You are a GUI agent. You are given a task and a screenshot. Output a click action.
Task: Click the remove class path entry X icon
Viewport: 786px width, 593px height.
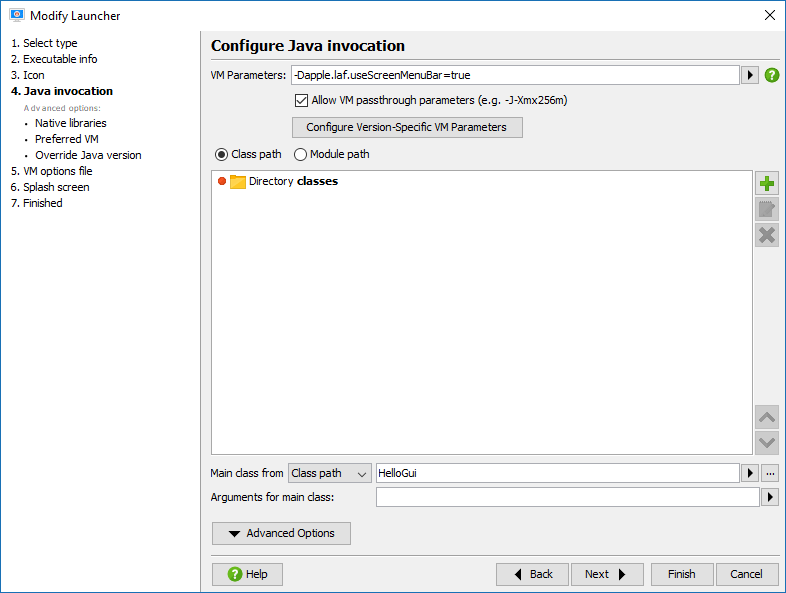pyautogui.click(x=766, y=235)
